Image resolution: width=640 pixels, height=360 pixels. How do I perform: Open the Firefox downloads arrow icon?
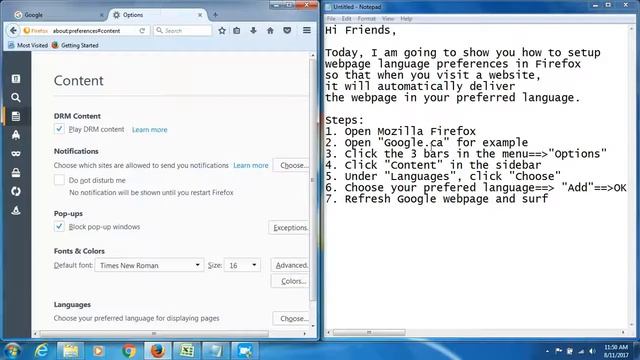(x=253, y=31)
